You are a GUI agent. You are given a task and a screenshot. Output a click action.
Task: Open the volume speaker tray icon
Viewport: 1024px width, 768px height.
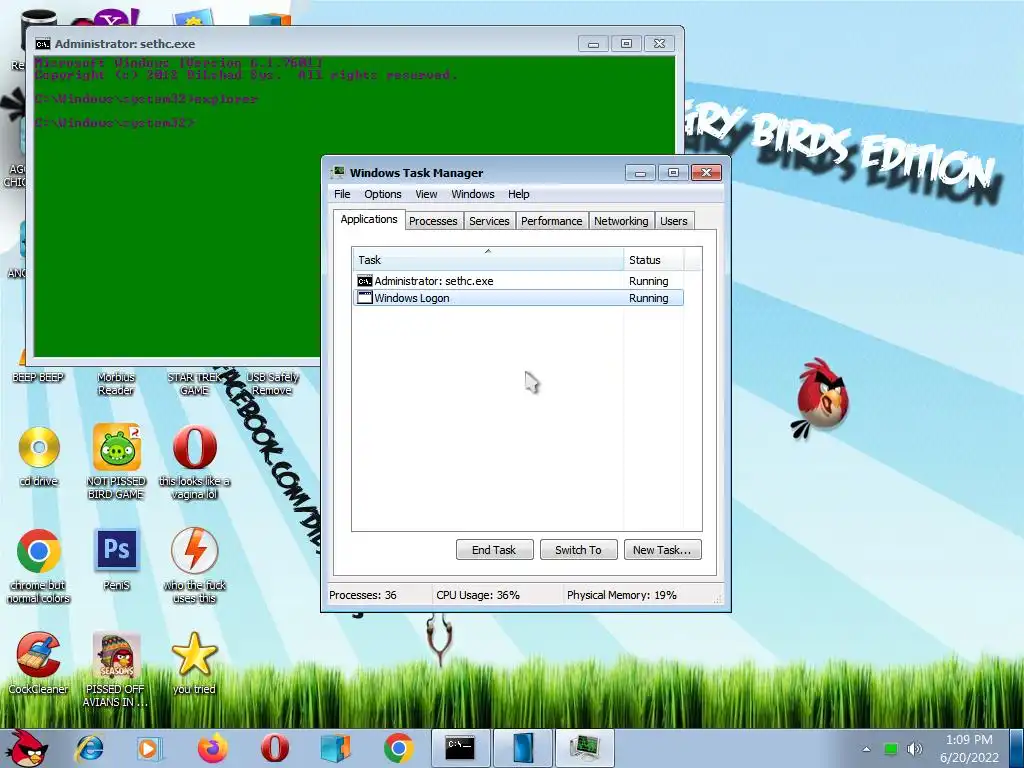[914, 749]
